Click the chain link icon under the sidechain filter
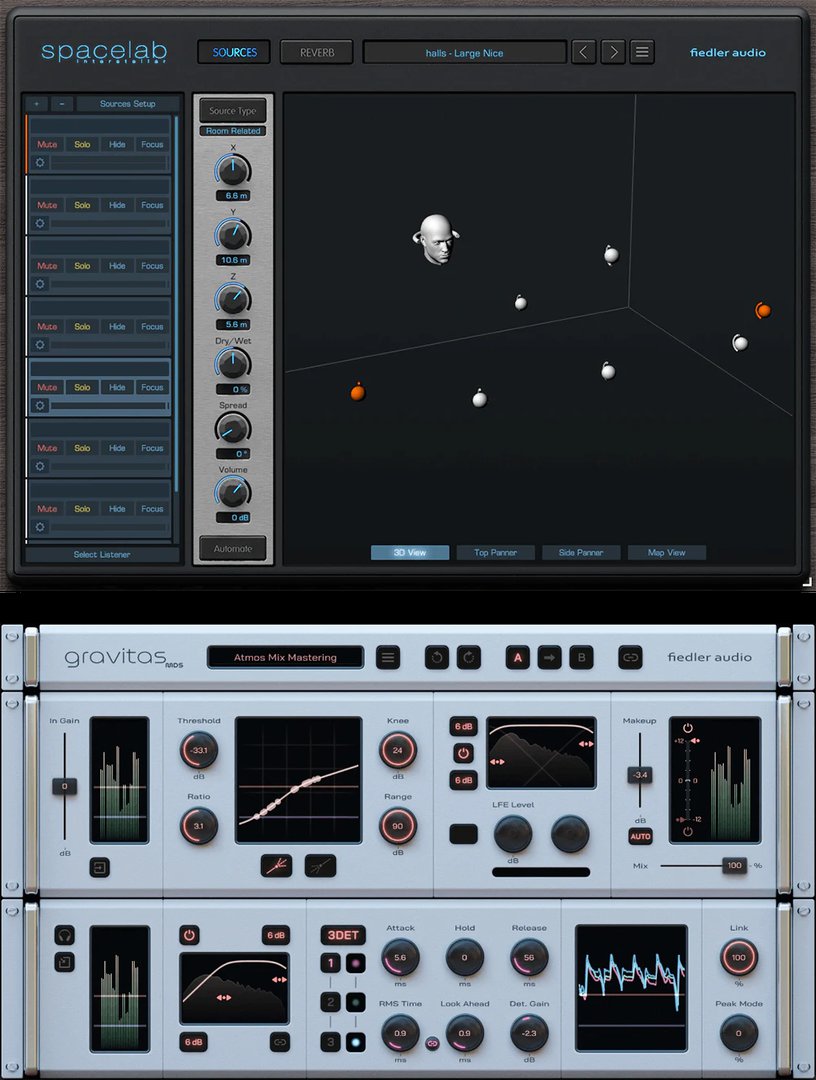This screenshot has width=816, height=1080. point(278,1042)
